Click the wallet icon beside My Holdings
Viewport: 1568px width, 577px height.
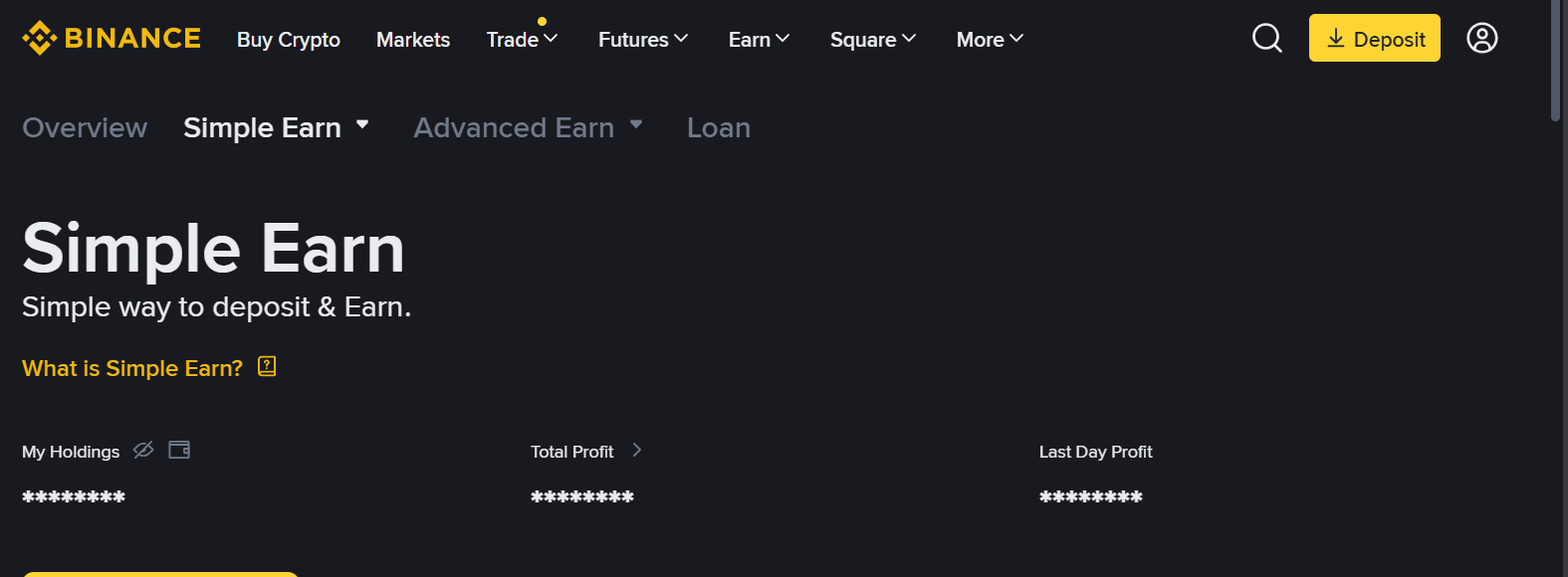pos(179,450)
